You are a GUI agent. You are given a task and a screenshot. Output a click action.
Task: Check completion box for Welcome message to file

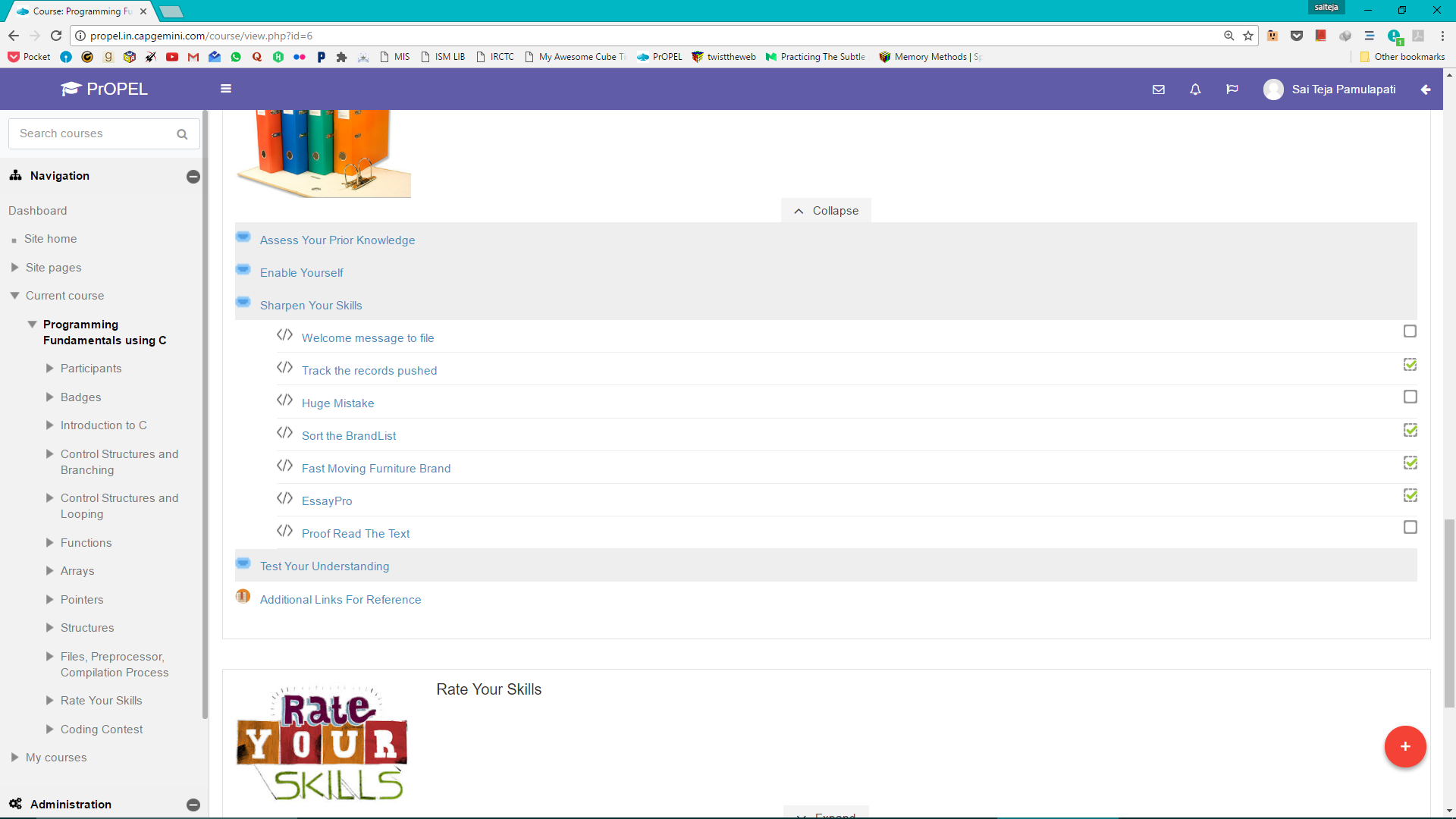coord(1410,331)
